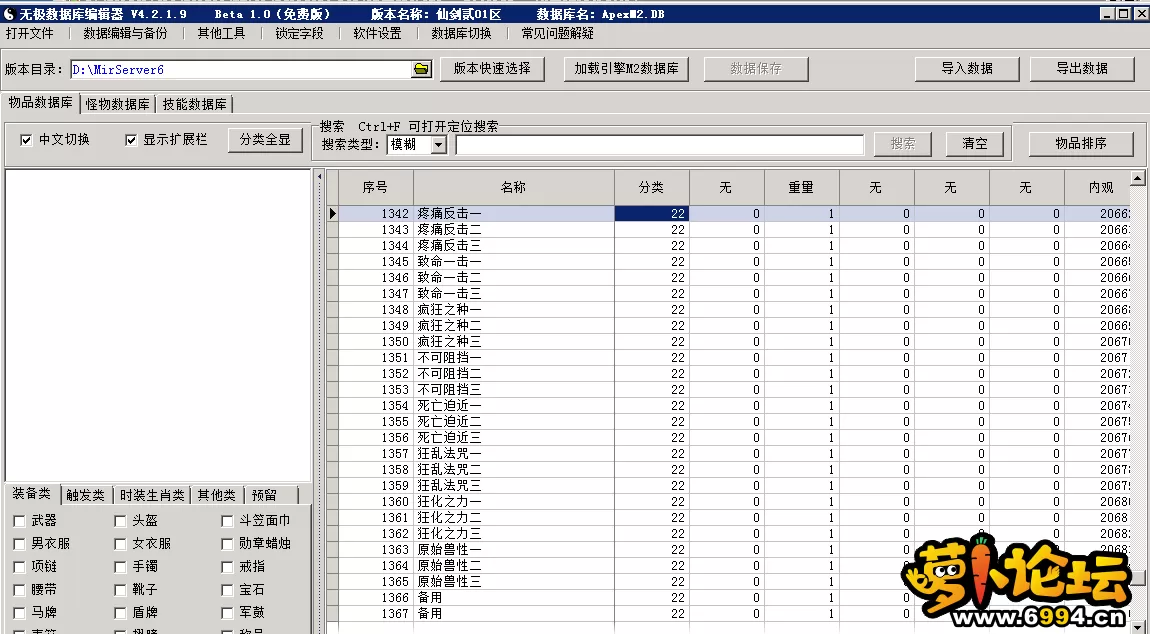Viewport: 1150px width, 634px height.
Task: Select the row named 死亡迫近一
Action: (729, 406)
